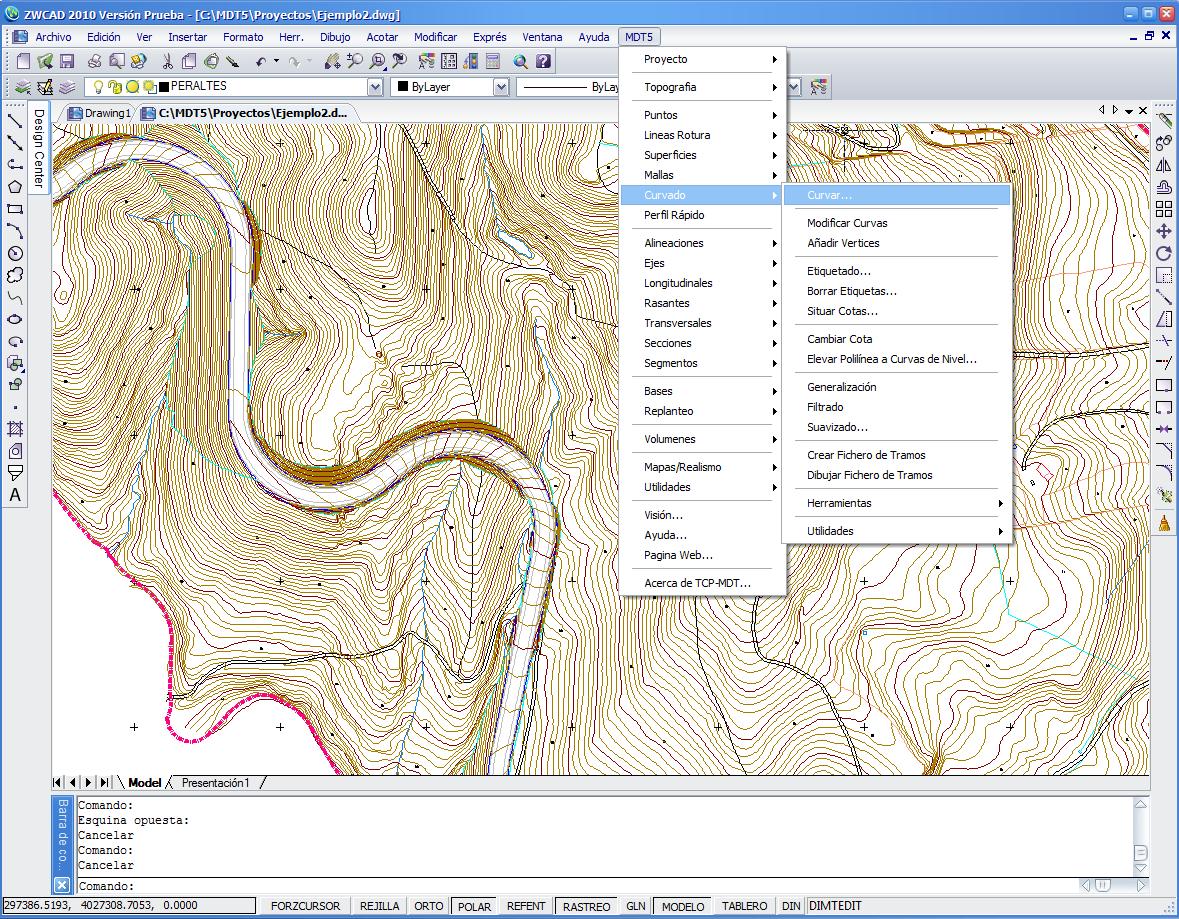Expand the Volumenes submenu
The width and height of the screenshot is (1179, 919).
703,439
